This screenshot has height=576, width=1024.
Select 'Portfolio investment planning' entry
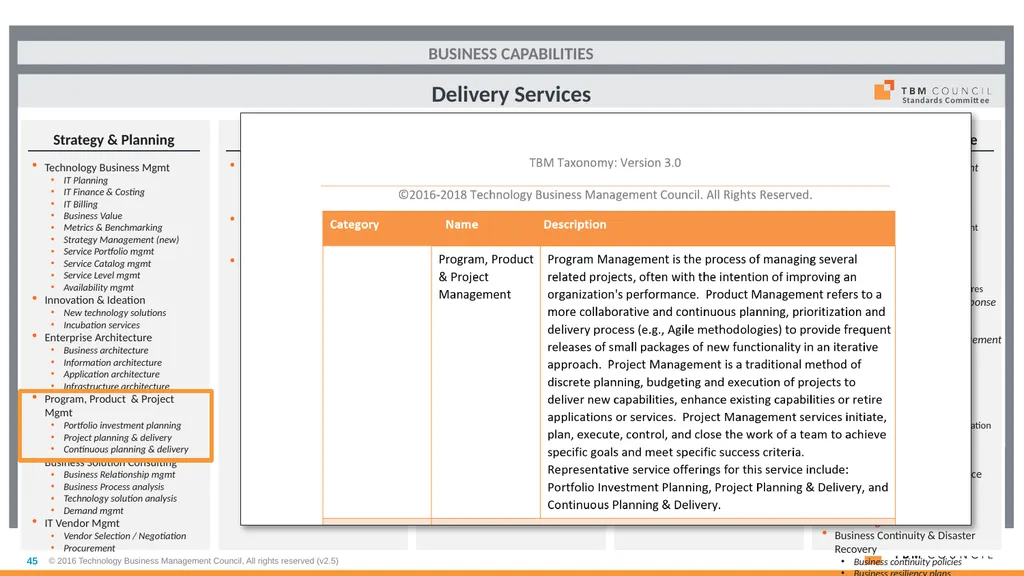pos(122,425)
